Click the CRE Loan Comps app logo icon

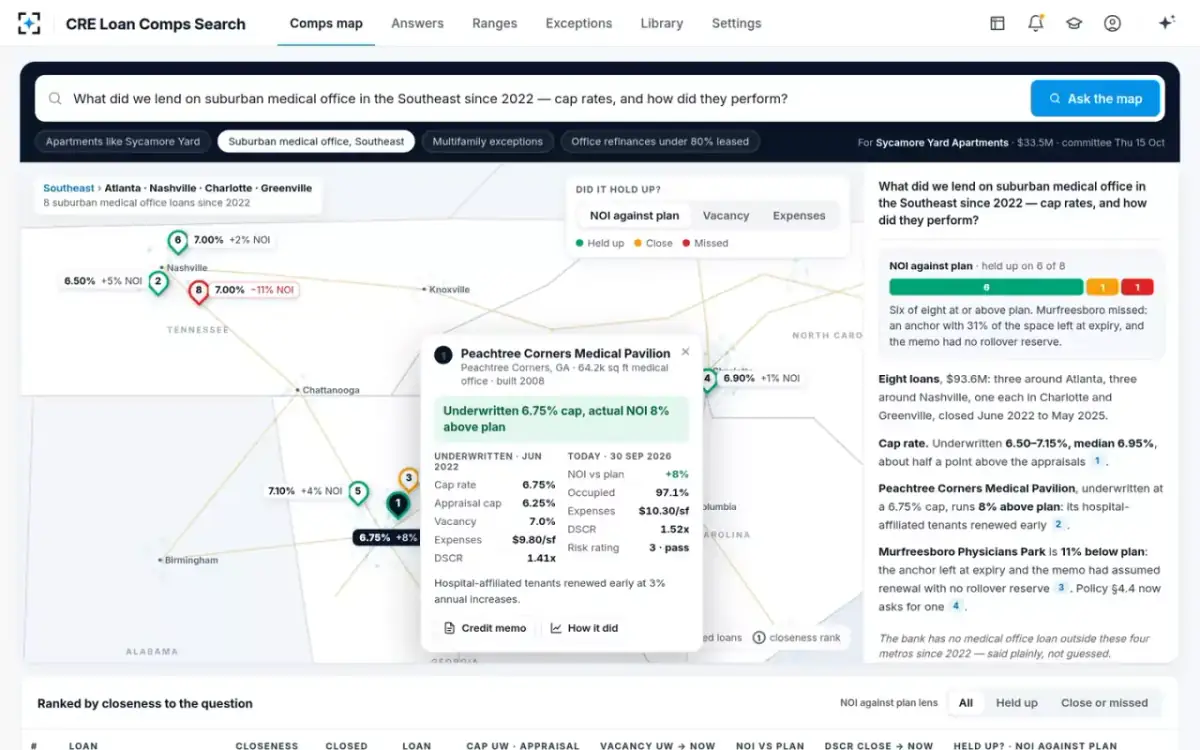point(30,23)
